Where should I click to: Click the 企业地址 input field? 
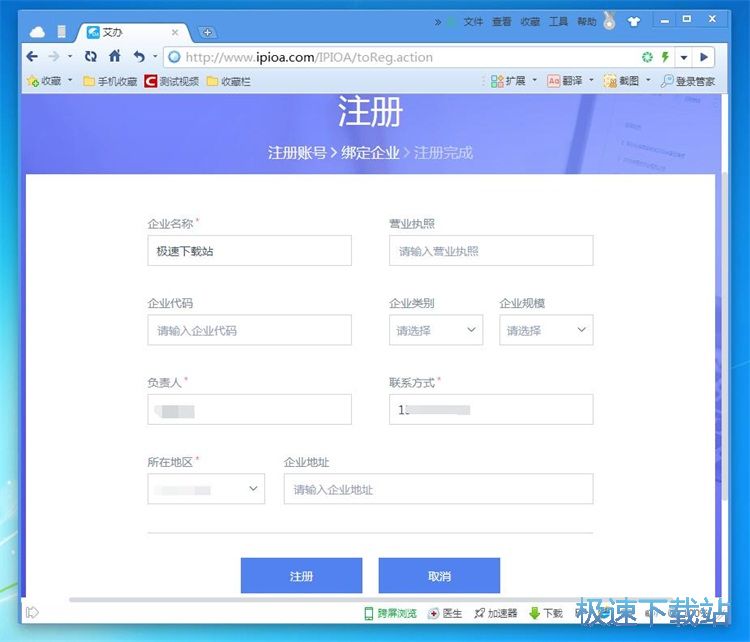(x=438, y=489)
